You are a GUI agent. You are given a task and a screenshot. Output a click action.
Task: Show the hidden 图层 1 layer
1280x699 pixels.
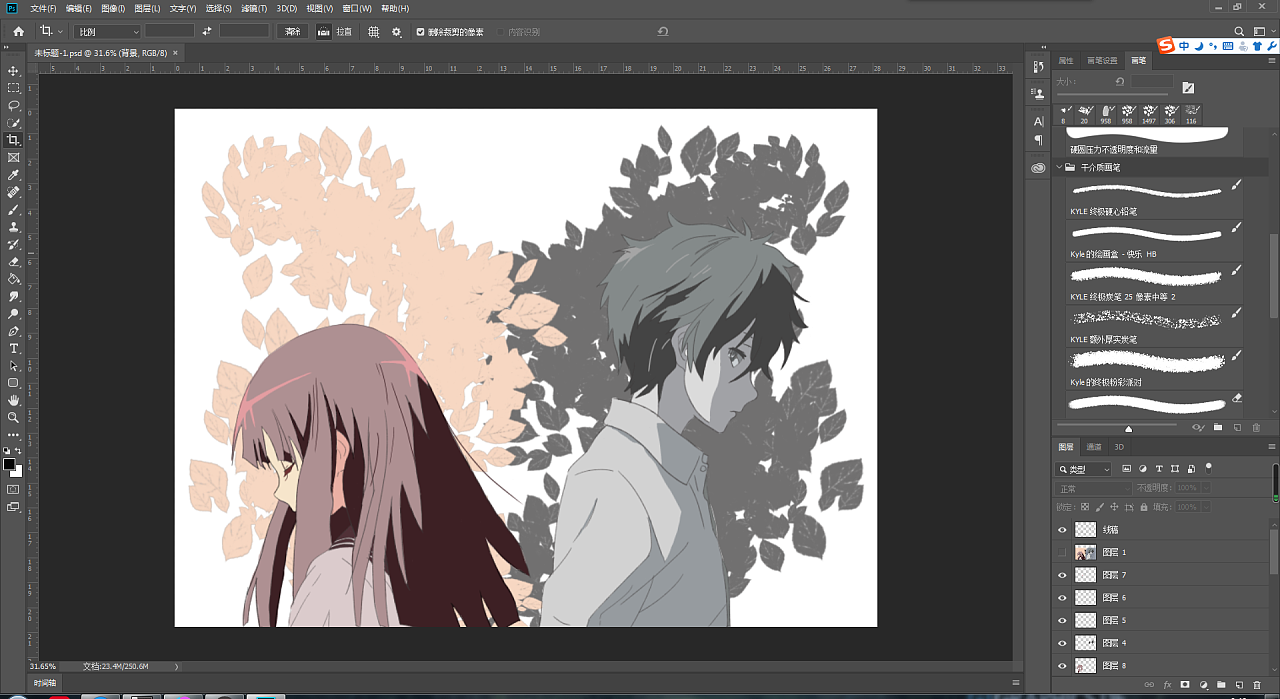pos(1063,552)
